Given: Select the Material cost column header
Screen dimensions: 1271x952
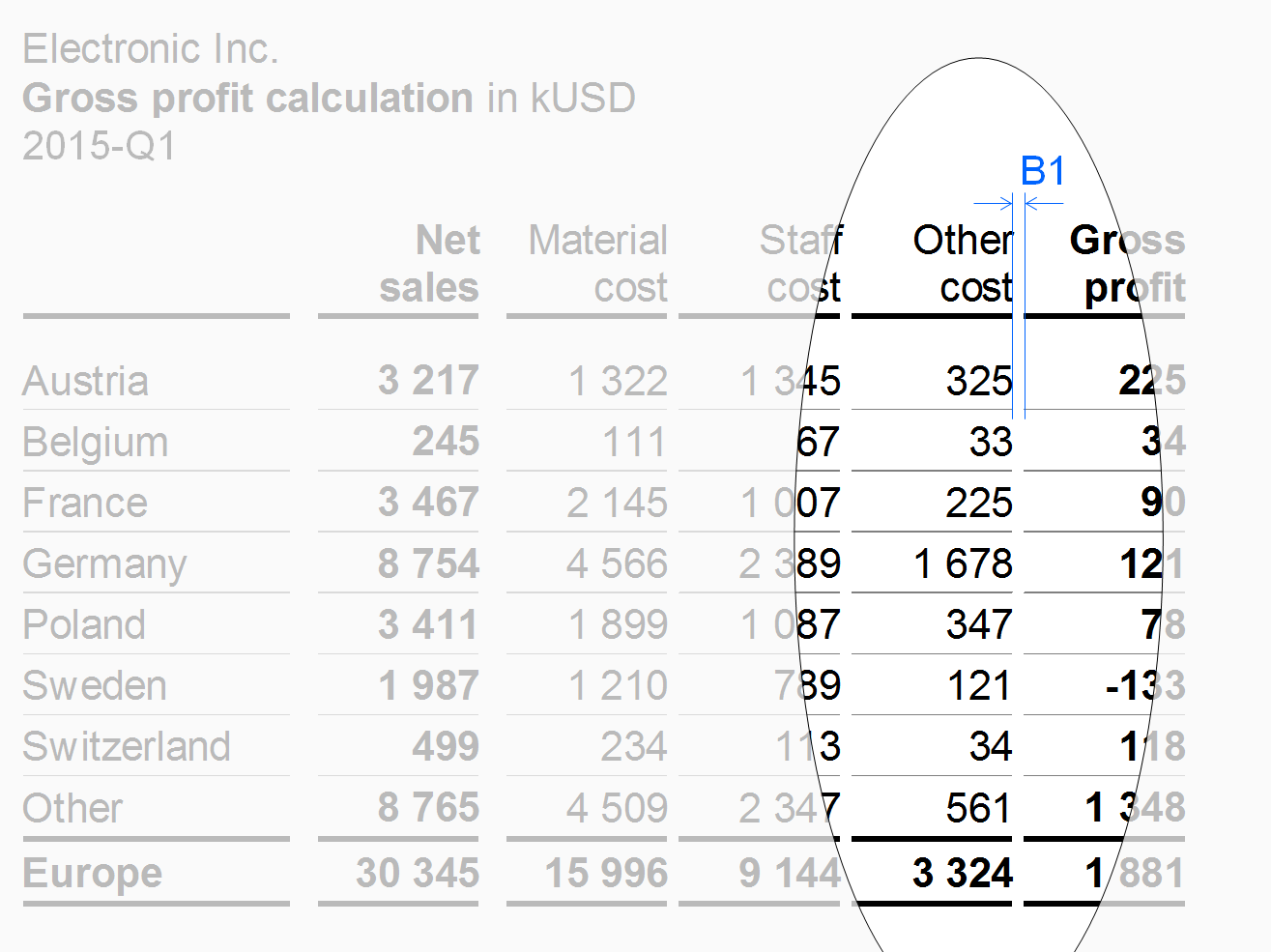Looking at the screenshot, I should click(x=597, y=264).
